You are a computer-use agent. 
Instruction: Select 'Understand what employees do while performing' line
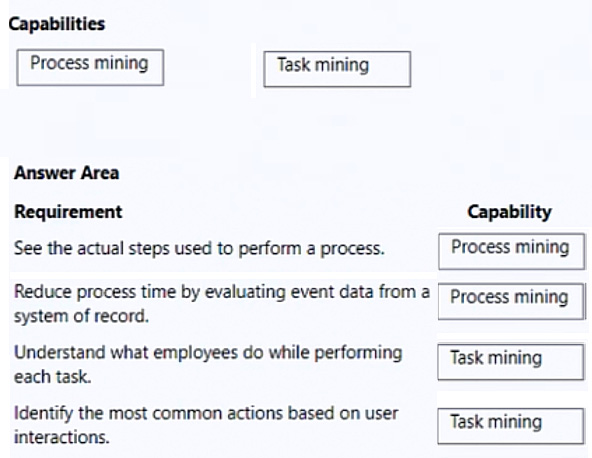coord(208,353)
